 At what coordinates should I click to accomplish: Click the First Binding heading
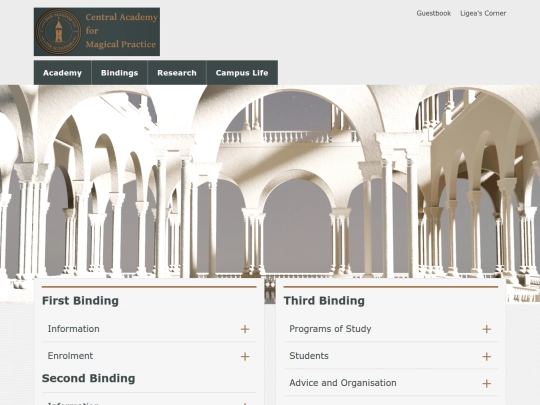point(80,301)
